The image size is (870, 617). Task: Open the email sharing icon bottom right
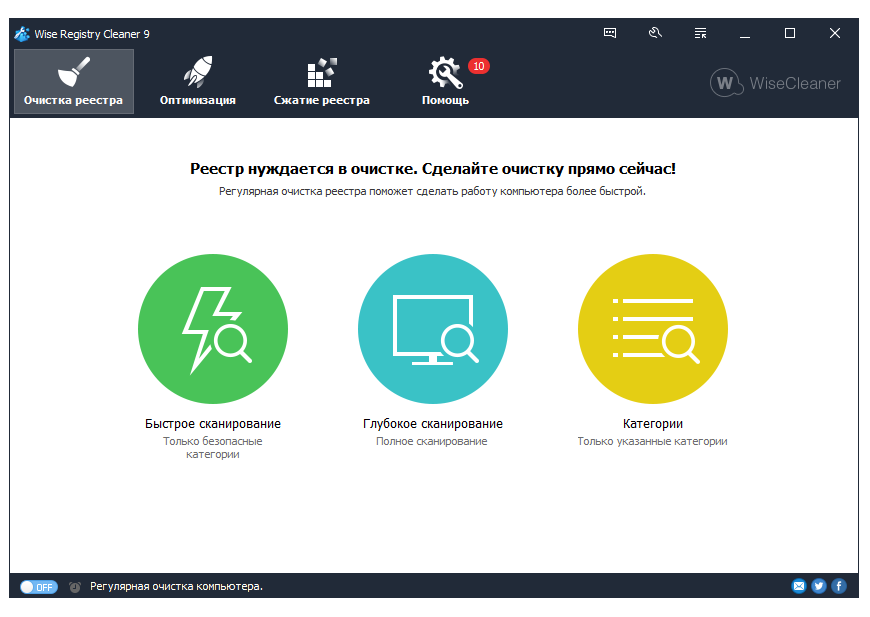798,586
